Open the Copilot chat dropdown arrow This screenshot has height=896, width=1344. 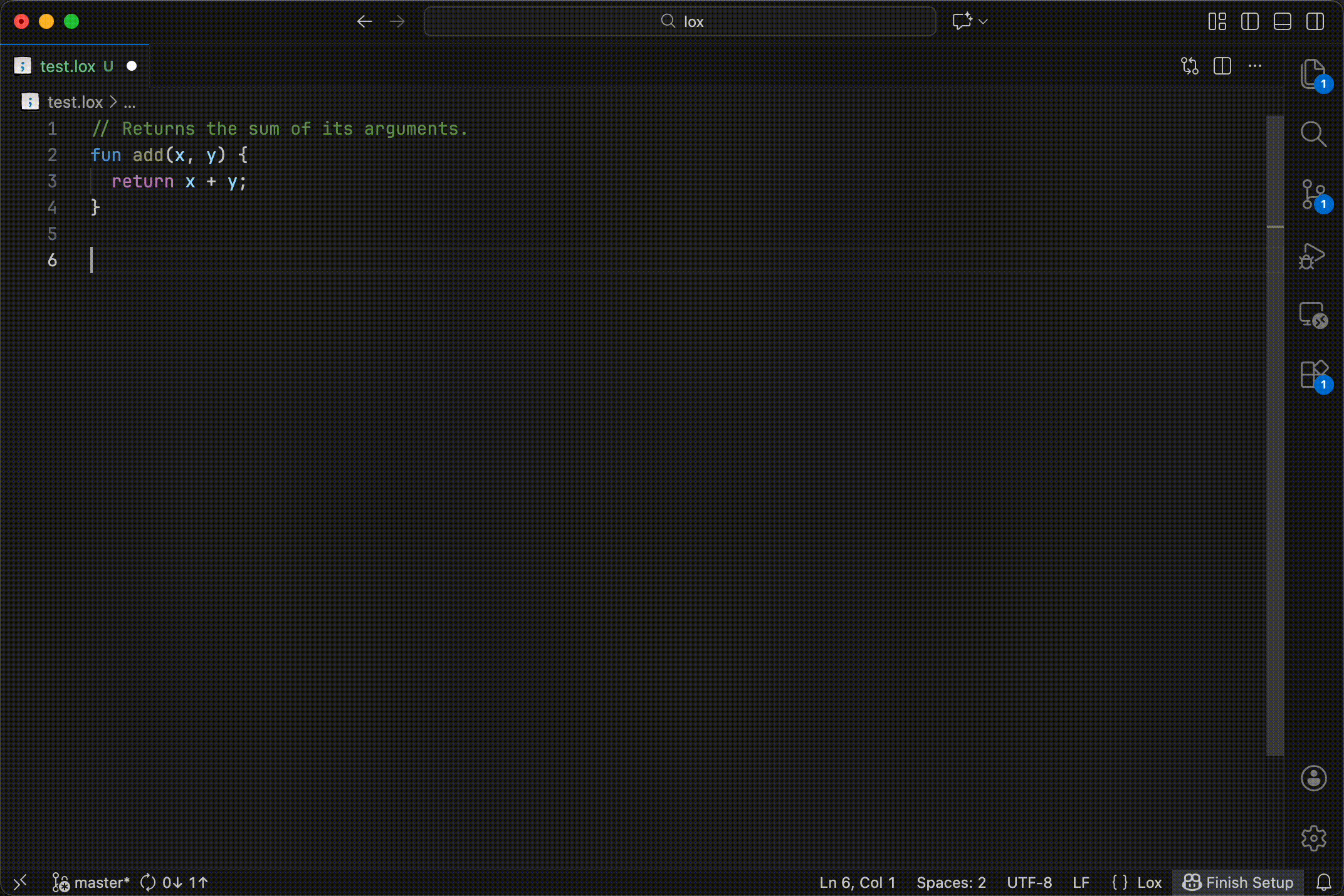click(982, 21)
